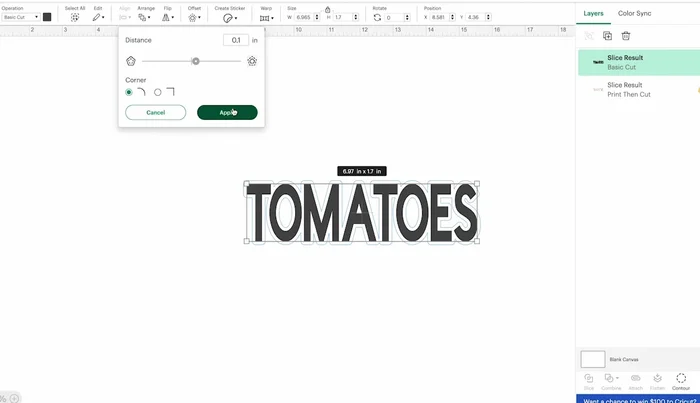
Task: Click the Y position field
Action: click(x=475, y=17)
